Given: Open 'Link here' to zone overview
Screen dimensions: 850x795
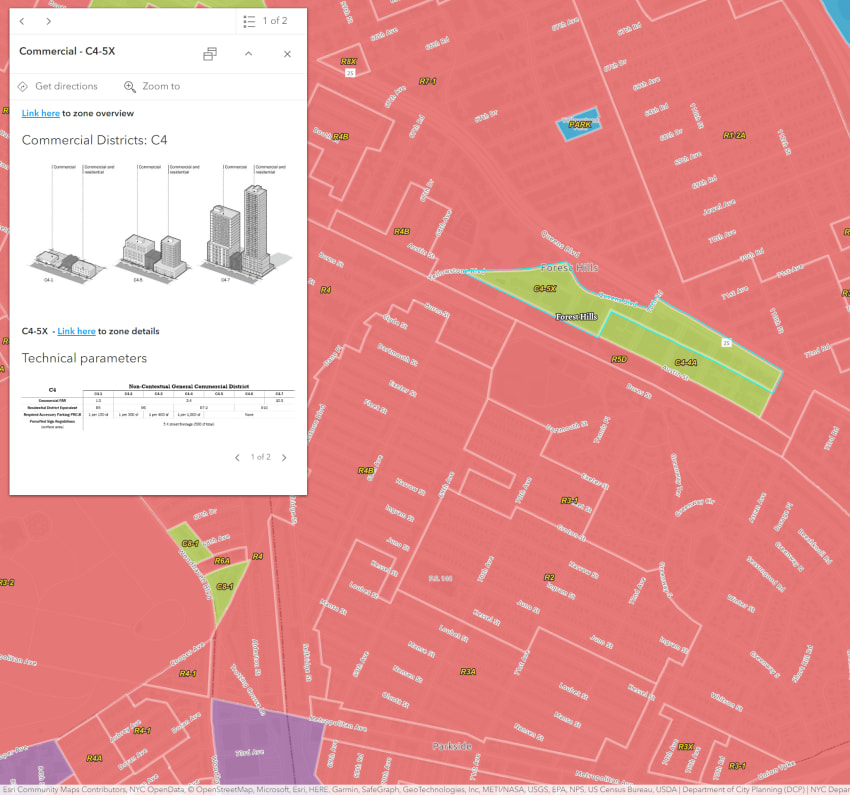Looking at the screenshot, I should [x=39, y=113].
